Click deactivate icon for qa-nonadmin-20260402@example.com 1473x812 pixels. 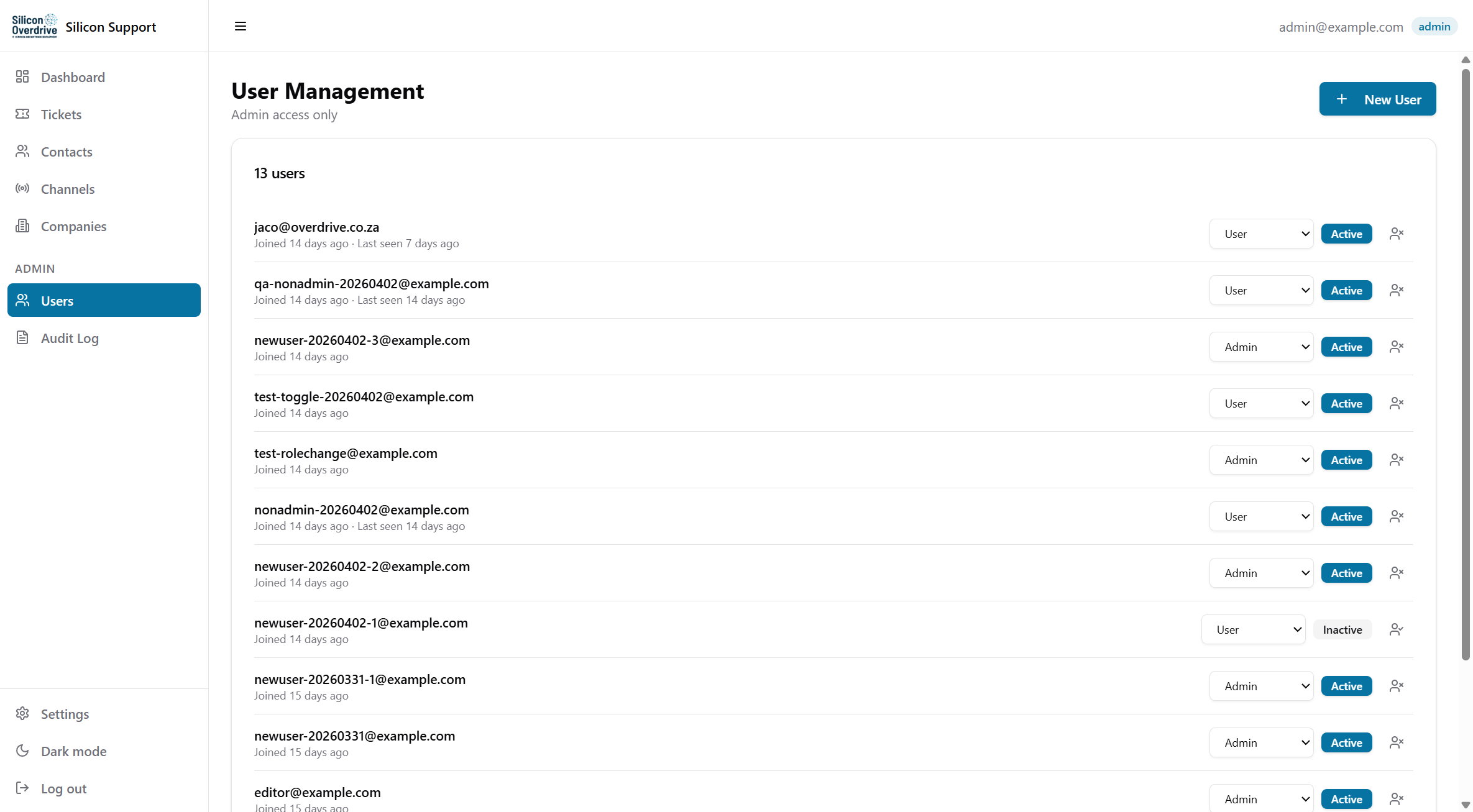coord(1397,290)
